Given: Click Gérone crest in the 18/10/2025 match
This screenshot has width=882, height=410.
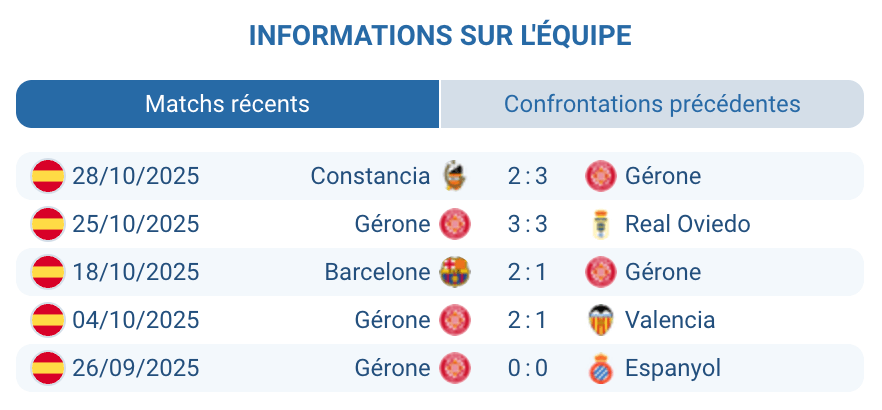Looking at the screenshot, I should coord(600,272).
